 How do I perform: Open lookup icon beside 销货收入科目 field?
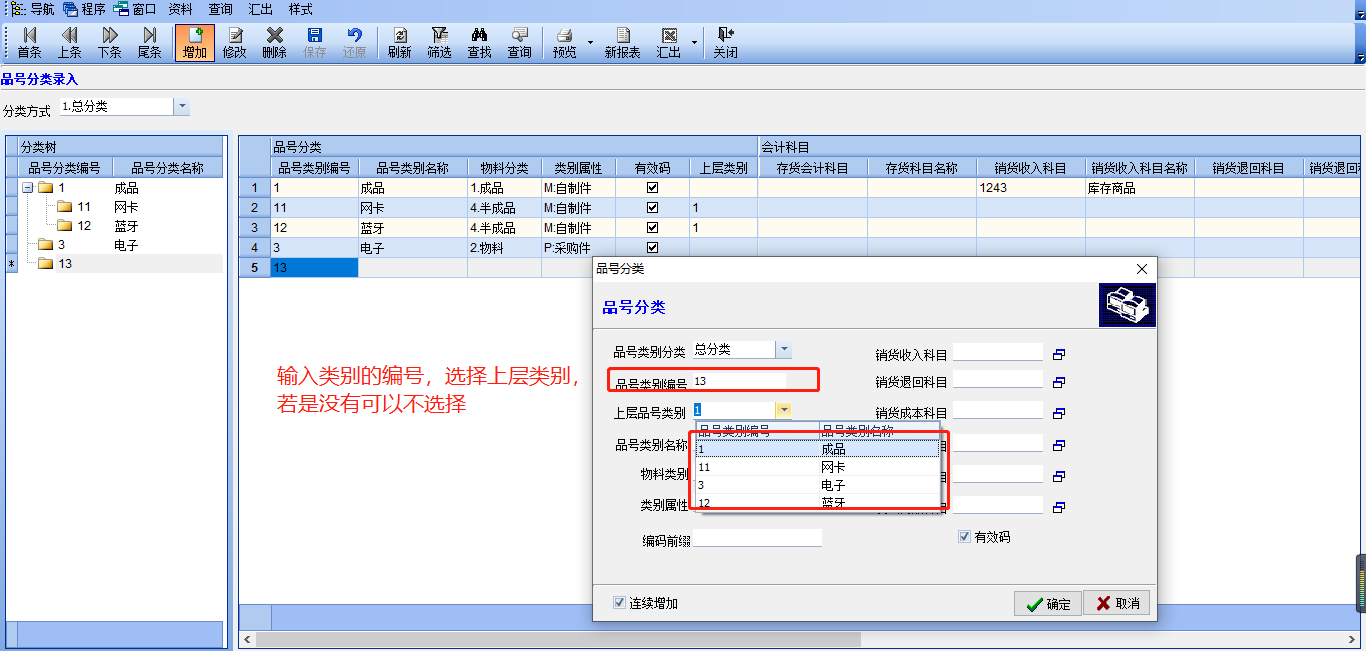tap(1059, 354)
